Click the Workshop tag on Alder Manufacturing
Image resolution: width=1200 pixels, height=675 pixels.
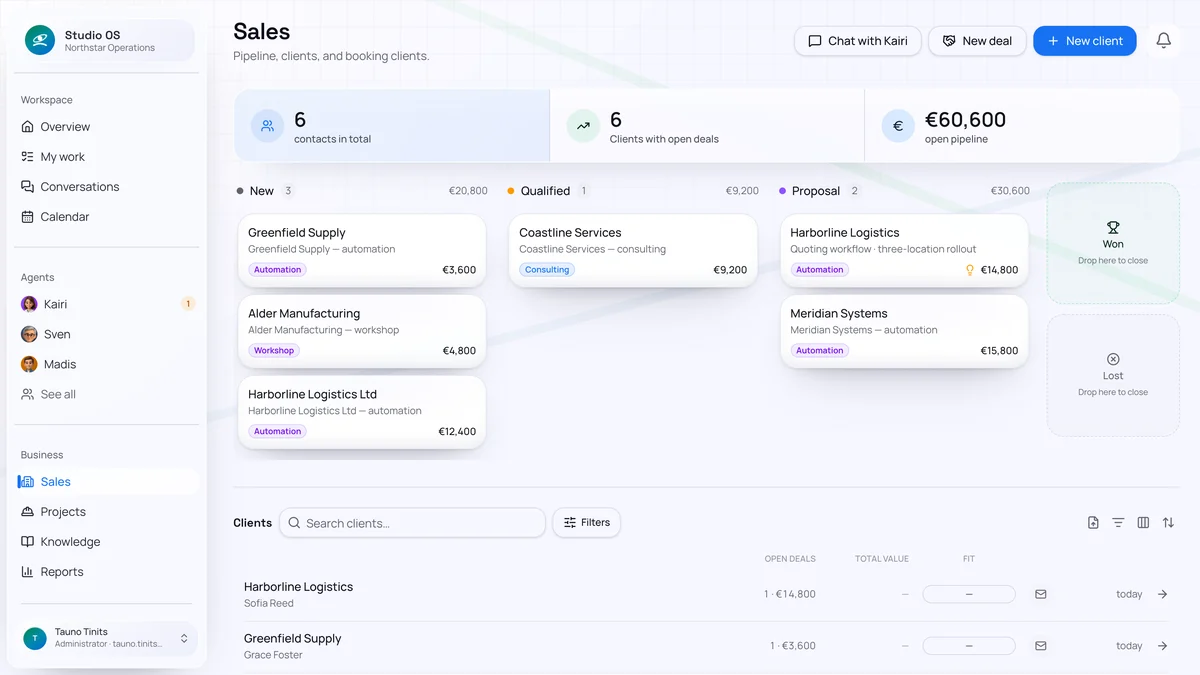pyautogui.click(x=274, y=351)
